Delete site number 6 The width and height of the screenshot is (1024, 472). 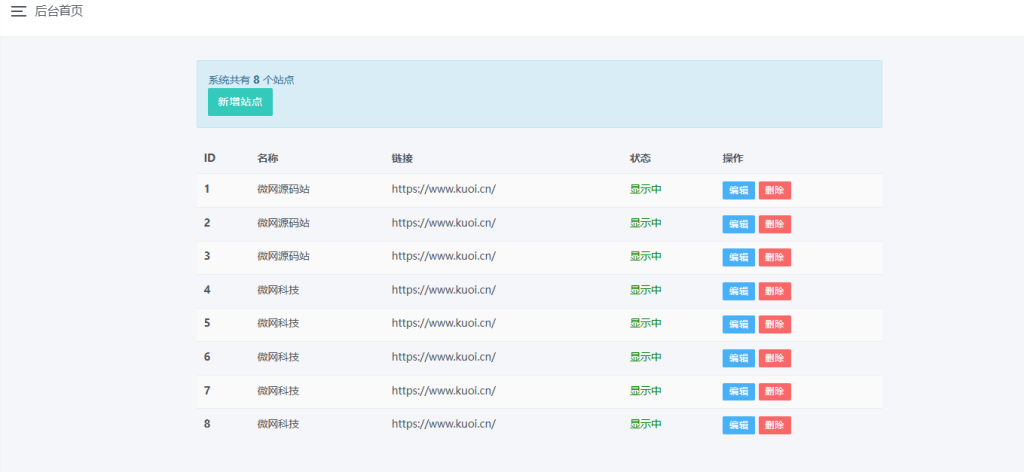point(774,358)
